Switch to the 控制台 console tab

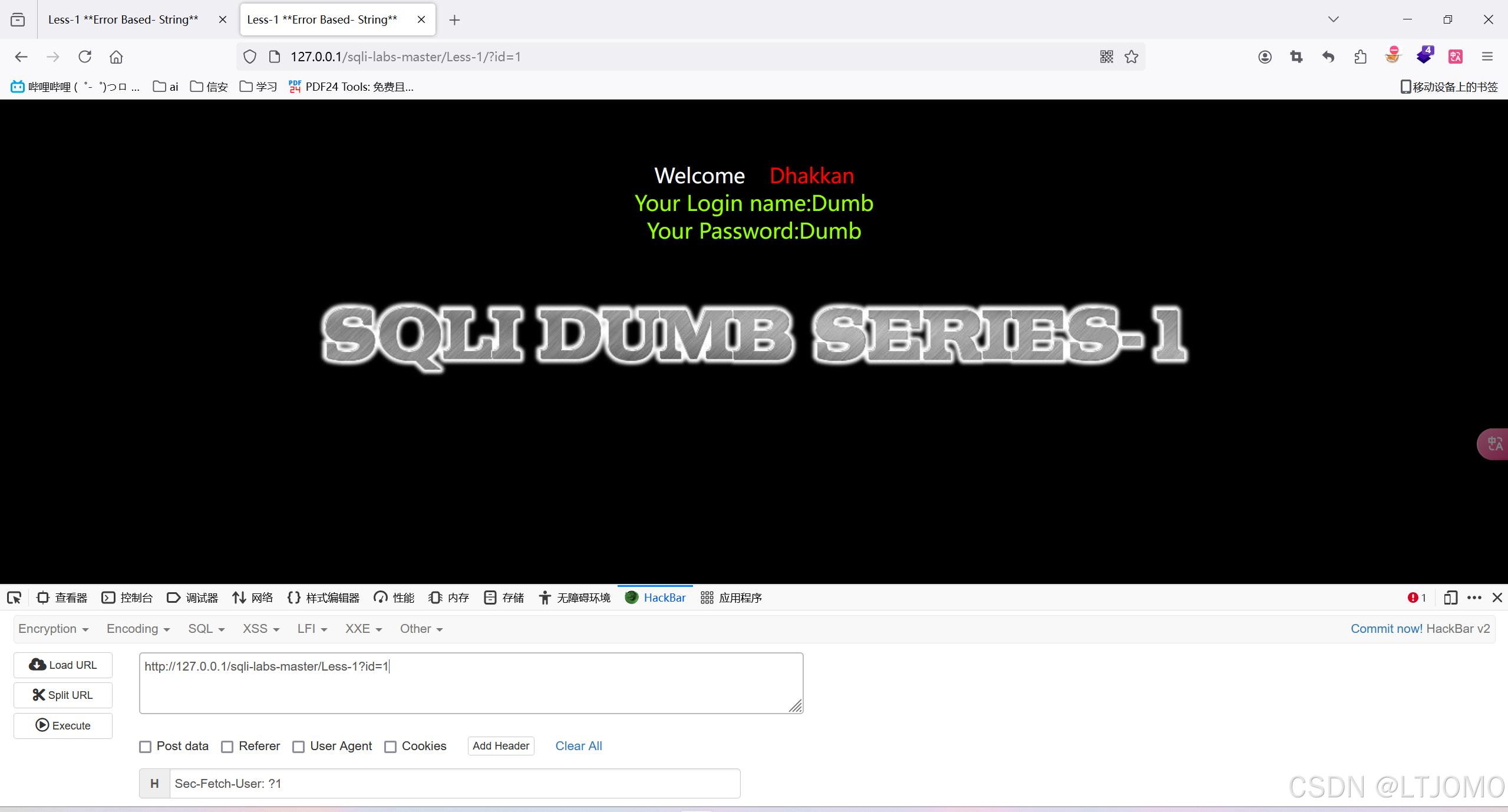pyautogui.click(x=127, y=598)
